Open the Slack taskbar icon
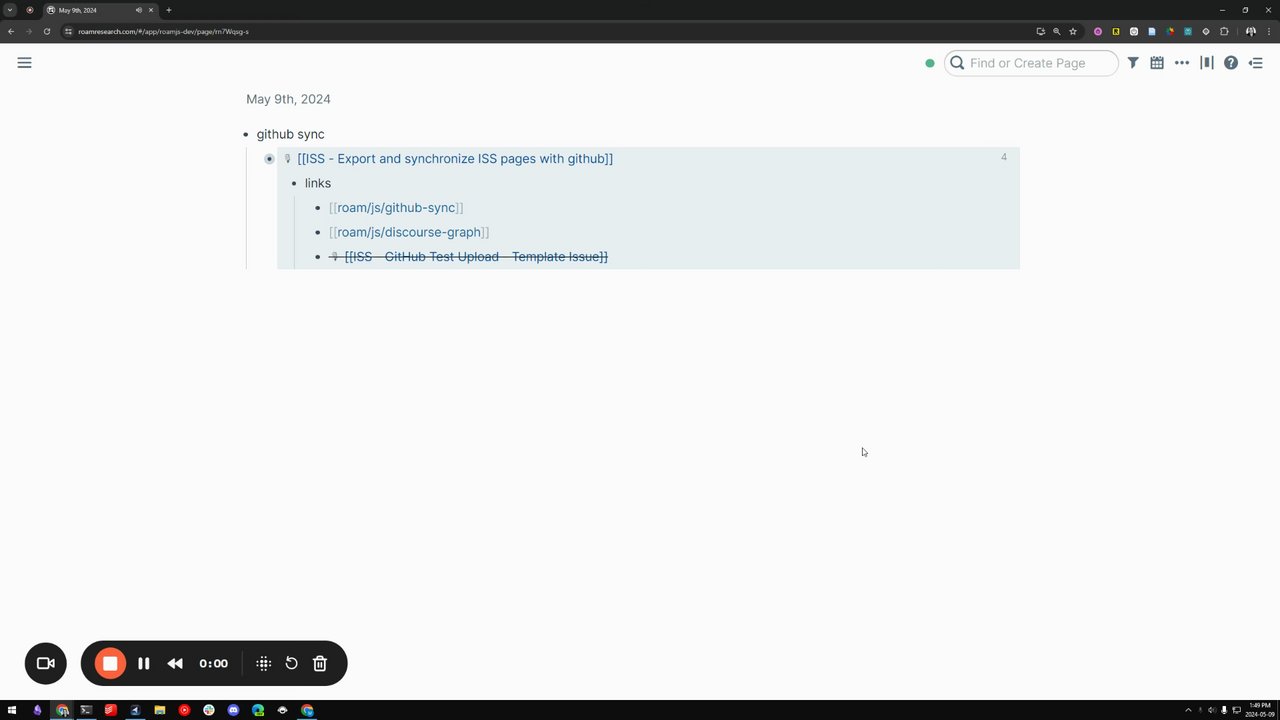Screen dimensions: 1280x720 (x=208, y=710)
